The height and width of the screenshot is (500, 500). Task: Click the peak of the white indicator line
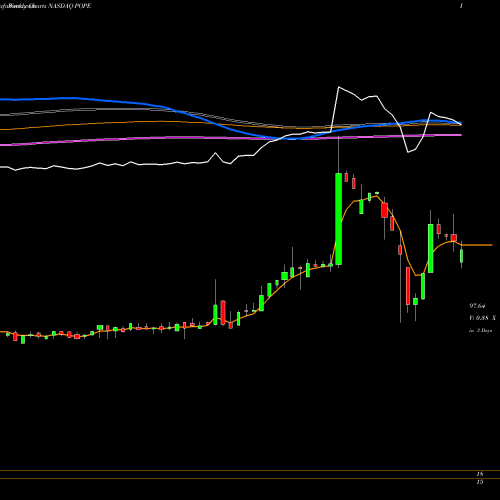(339, 87)
